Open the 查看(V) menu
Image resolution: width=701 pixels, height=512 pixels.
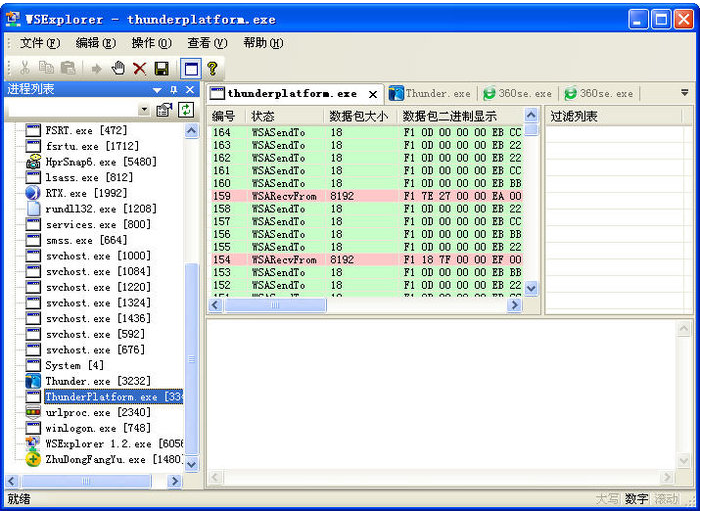(x=207, y=43)
